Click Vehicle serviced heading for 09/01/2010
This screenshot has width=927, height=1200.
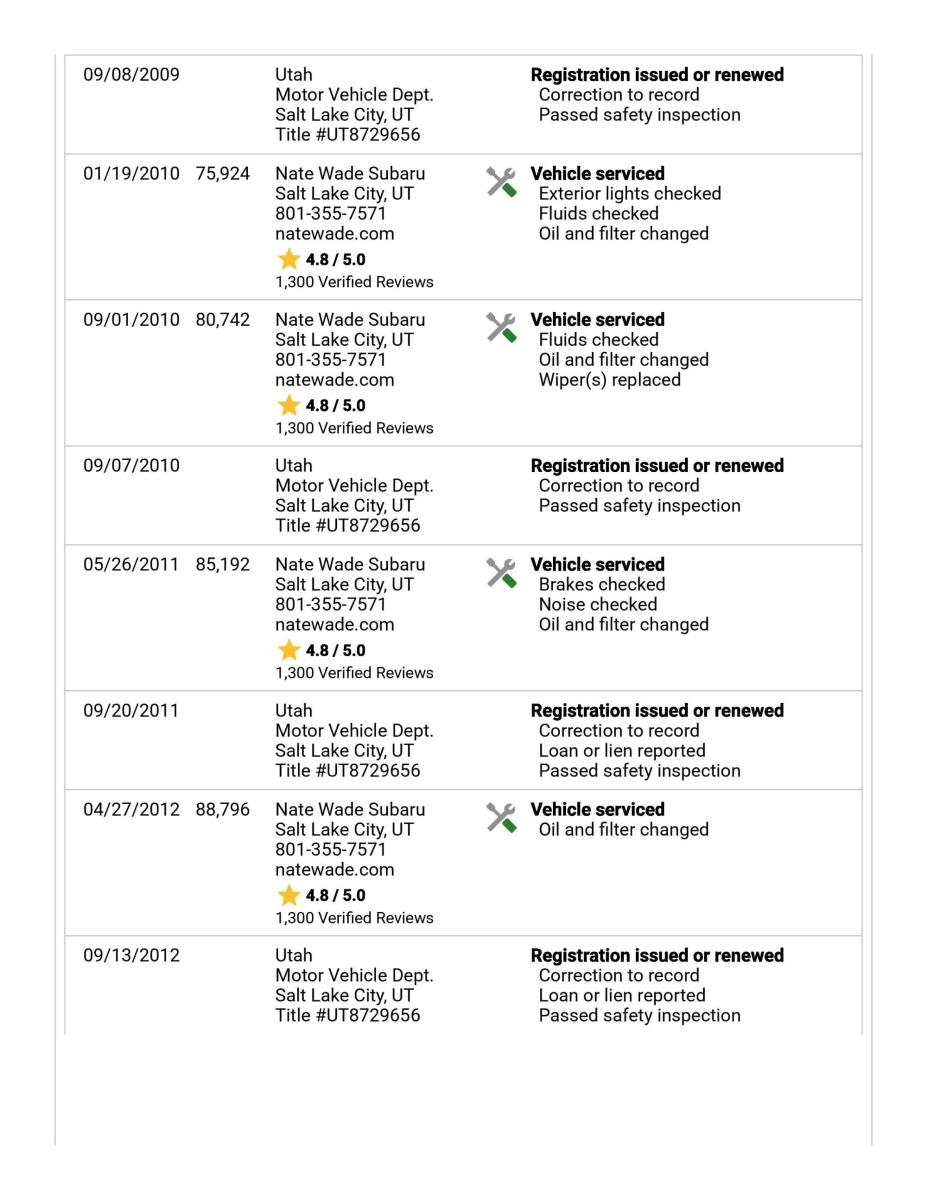click(x=597, y=320)
